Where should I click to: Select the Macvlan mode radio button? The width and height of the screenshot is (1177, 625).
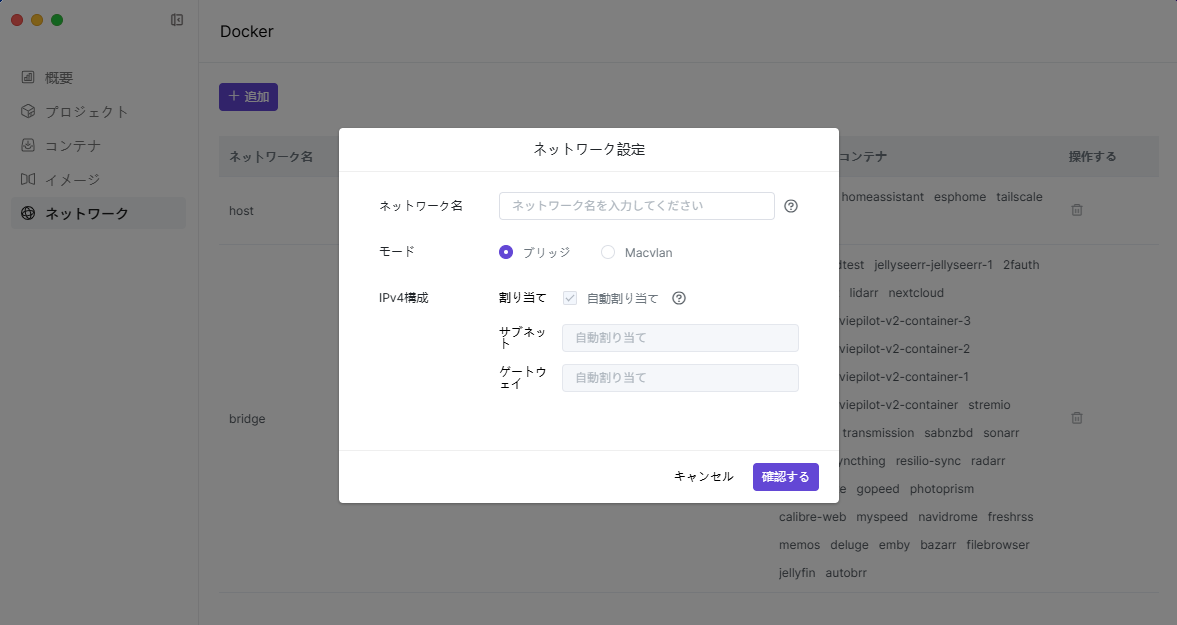608,252
